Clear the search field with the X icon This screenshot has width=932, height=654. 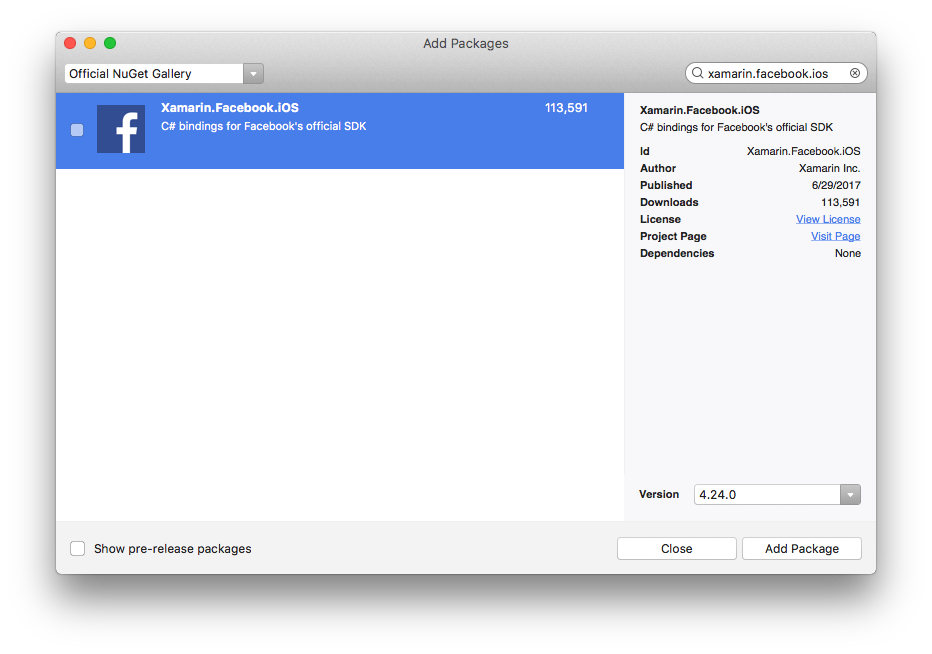[x=855, y=73]
